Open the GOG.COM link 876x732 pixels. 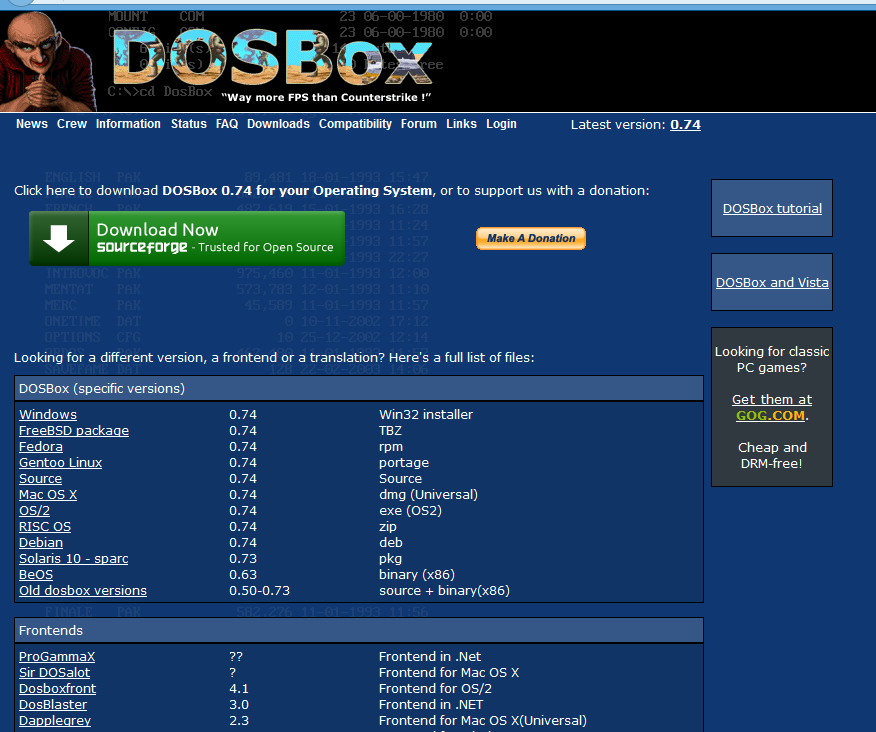coord(770,416)
